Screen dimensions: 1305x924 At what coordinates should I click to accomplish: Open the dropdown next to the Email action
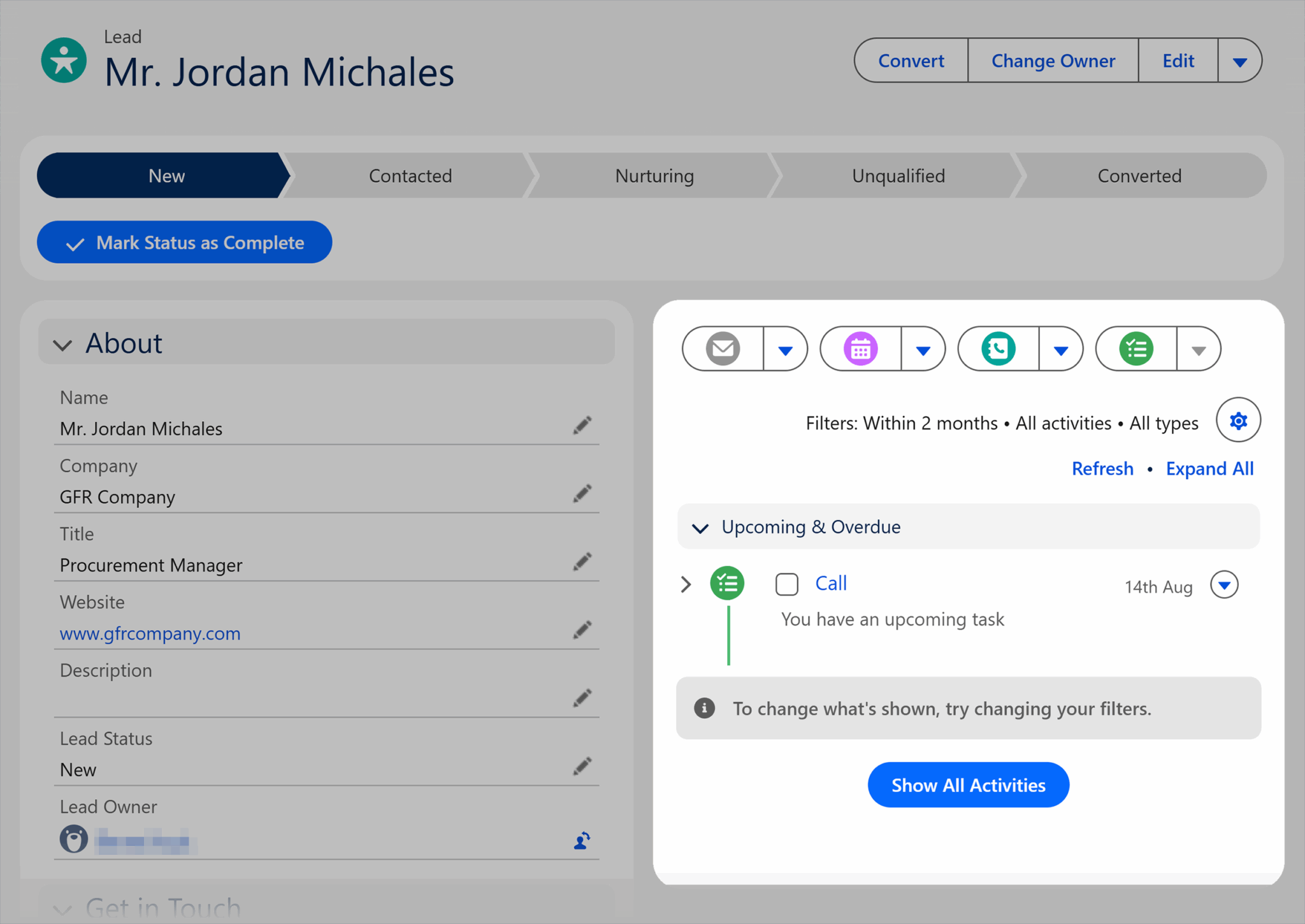(786, 349)
